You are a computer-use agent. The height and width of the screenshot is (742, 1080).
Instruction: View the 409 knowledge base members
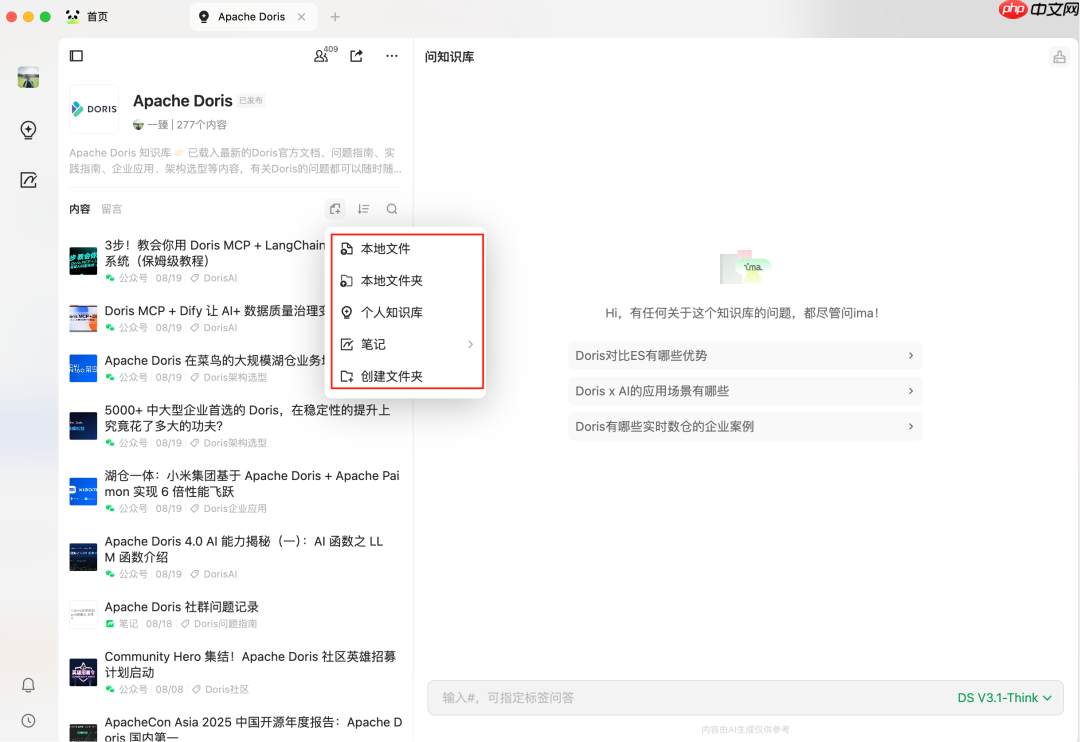(322, 57)
